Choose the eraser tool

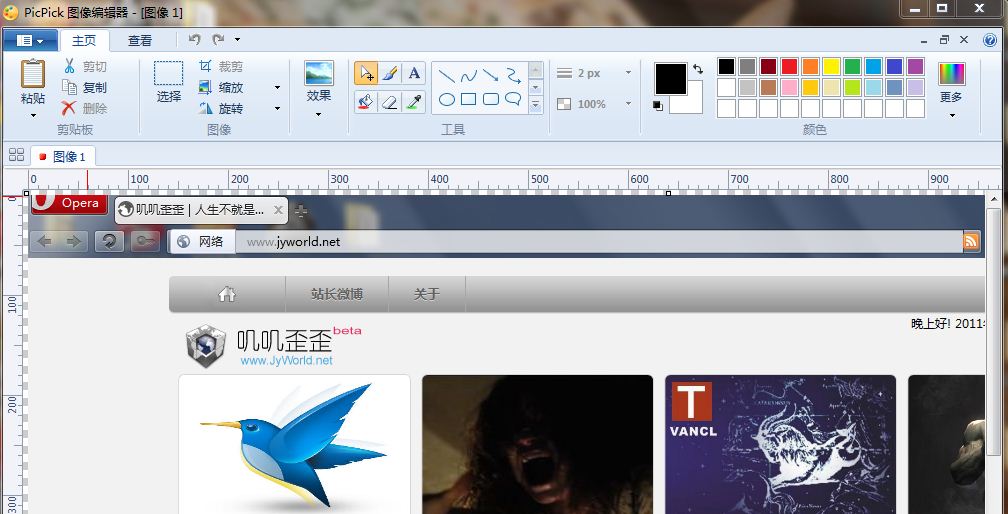click(x=390, y=101)
